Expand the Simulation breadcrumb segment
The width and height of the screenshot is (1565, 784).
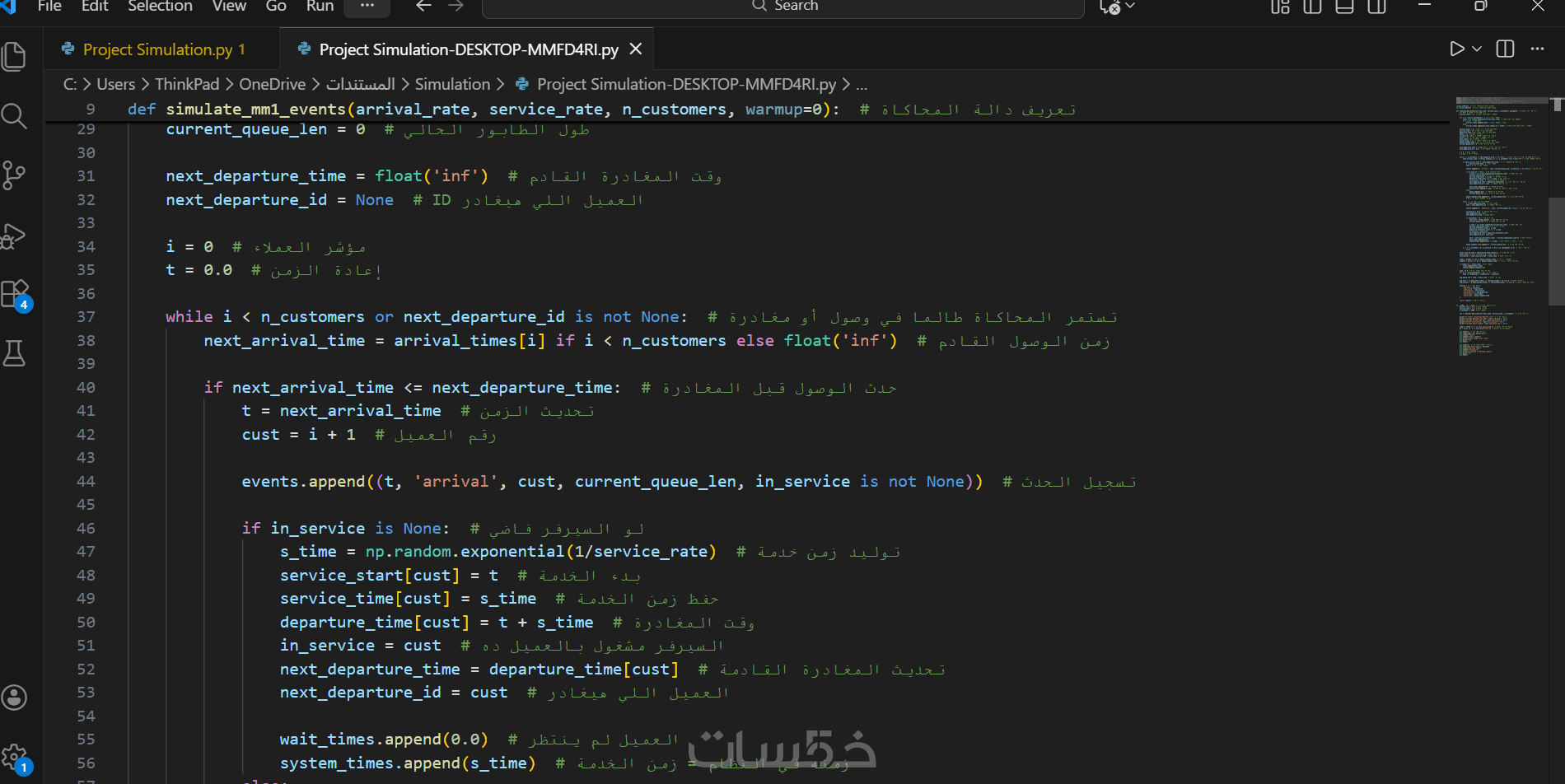(452, 84)
